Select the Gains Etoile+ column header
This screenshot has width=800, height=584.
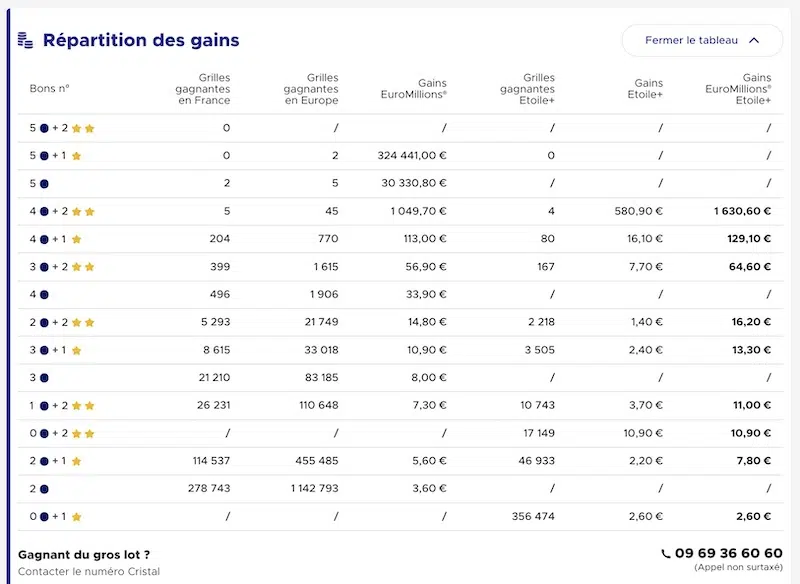tap(645, 89)
